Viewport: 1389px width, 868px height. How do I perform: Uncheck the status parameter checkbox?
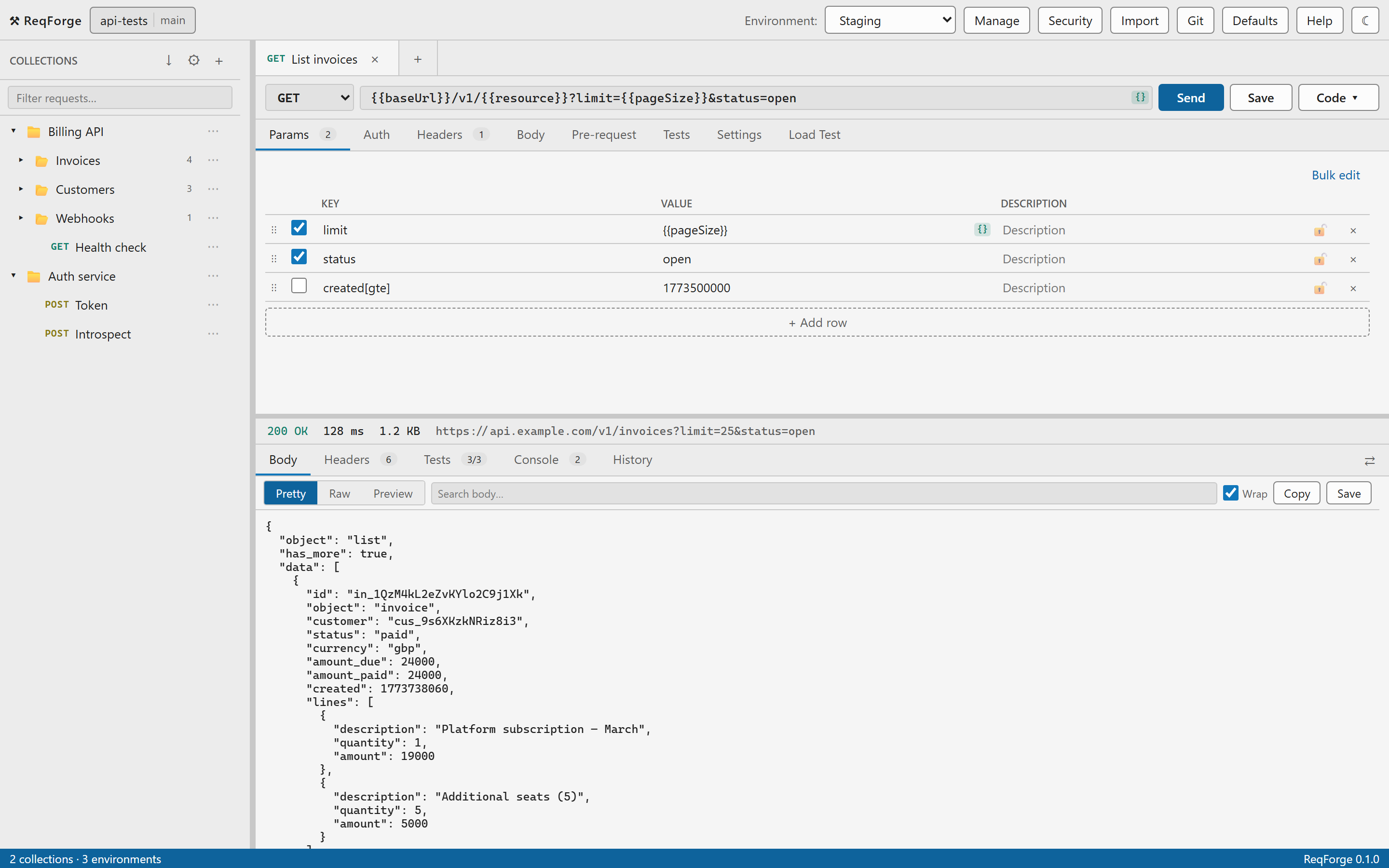click(299, 257)
